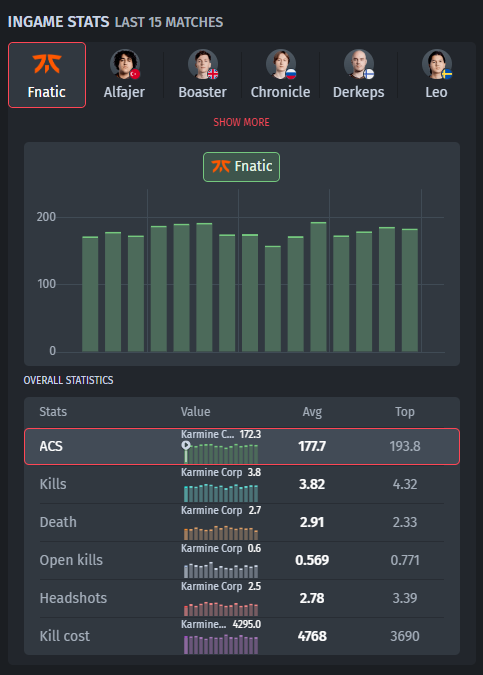The height and width of the screenshot is (675, 483).
Task: Click the Value column header
Action: point(195,412)
